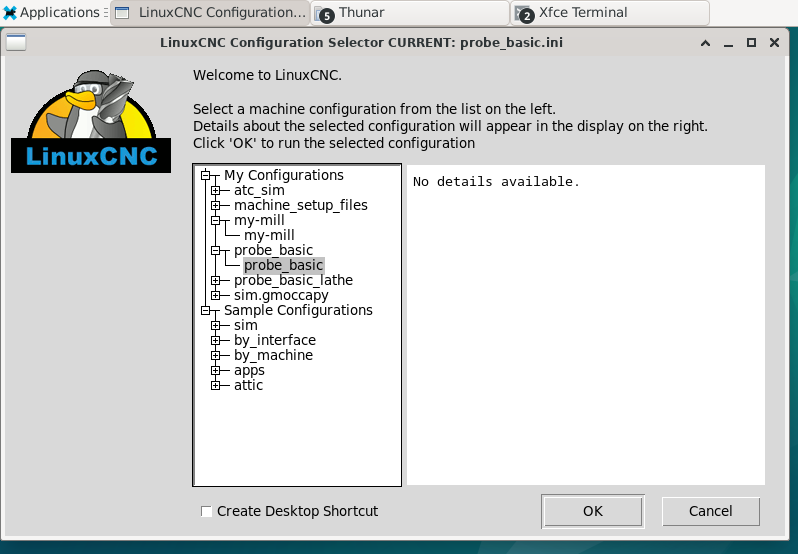Select the Sample Configurations label
798x554 pixels.
point(298,310)
